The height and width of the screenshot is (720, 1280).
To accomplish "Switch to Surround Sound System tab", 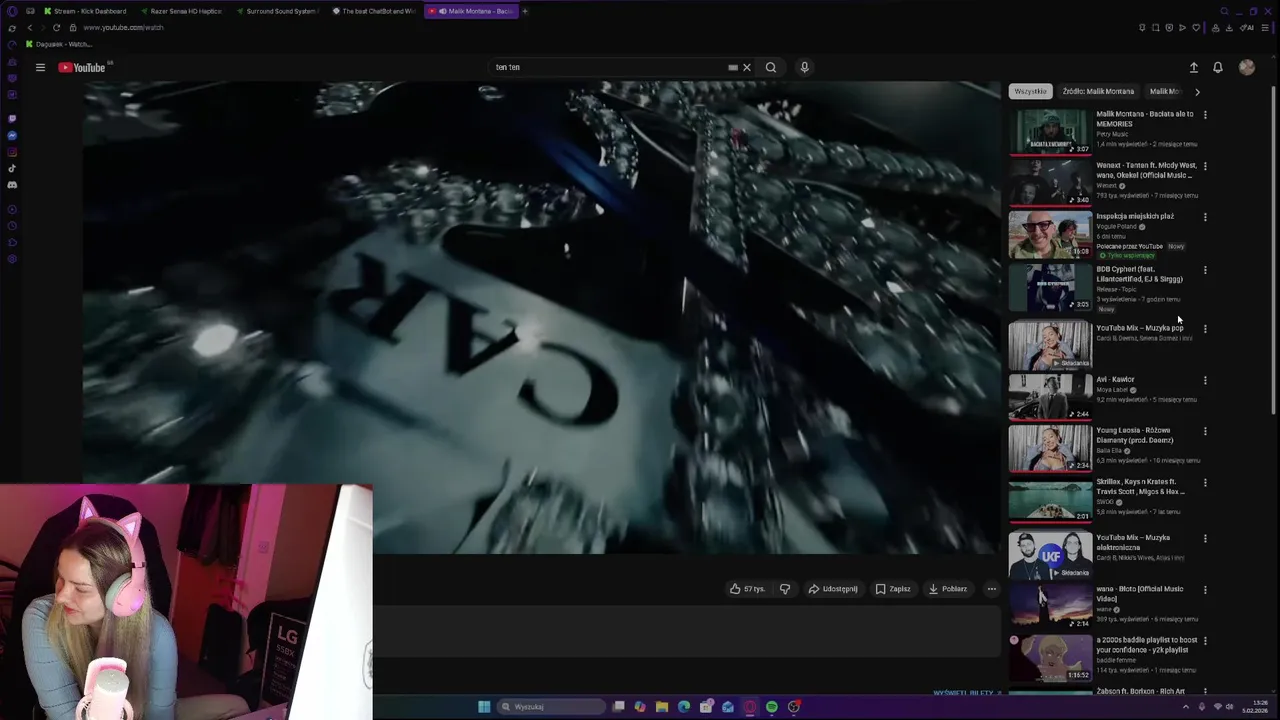I will [x=277, y=11].
